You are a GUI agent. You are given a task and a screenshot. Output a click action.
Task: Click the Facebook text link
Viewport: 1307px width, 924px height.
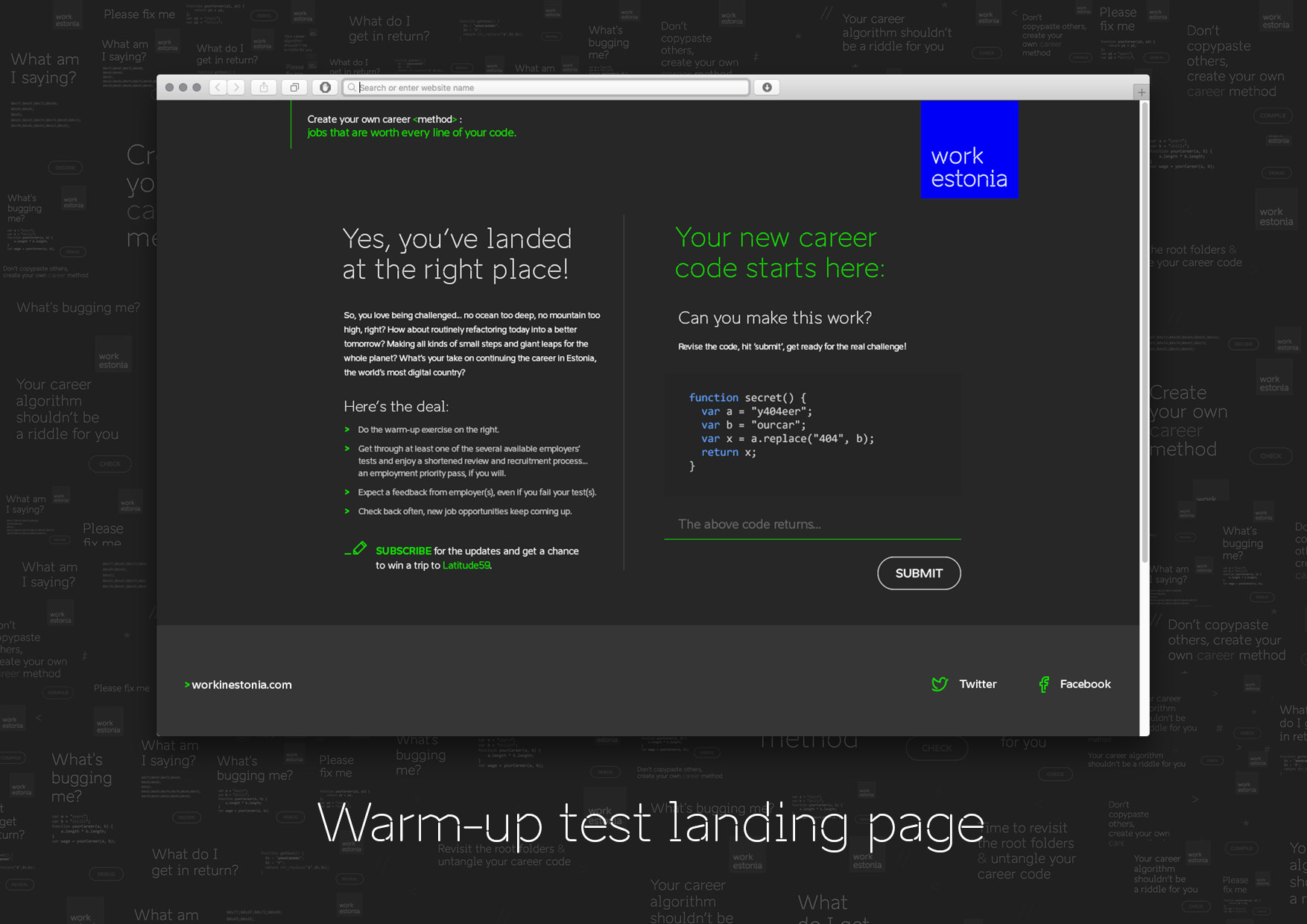pos(1085,684)
